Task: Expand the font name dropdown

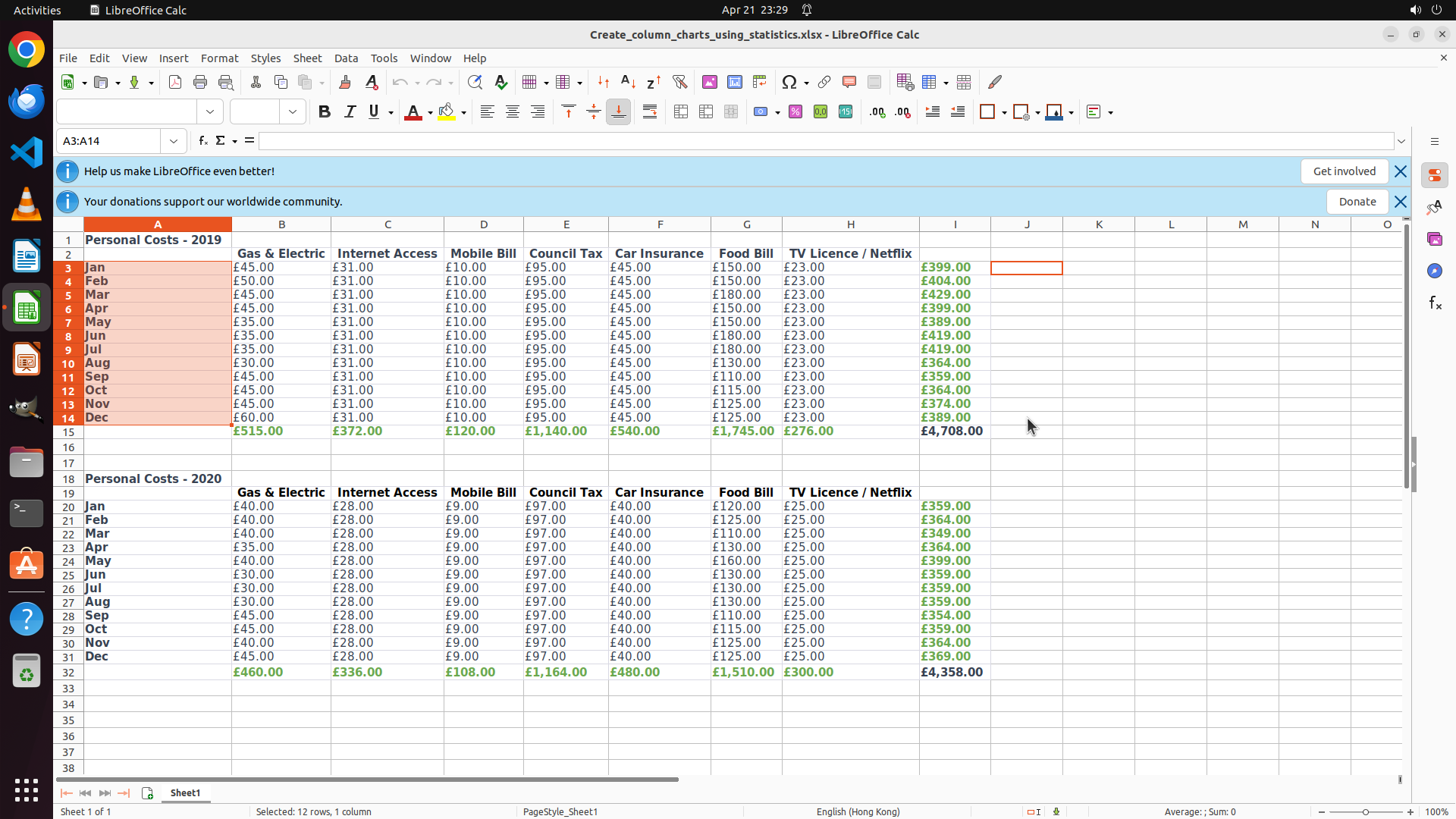Action: click(210, 112)
